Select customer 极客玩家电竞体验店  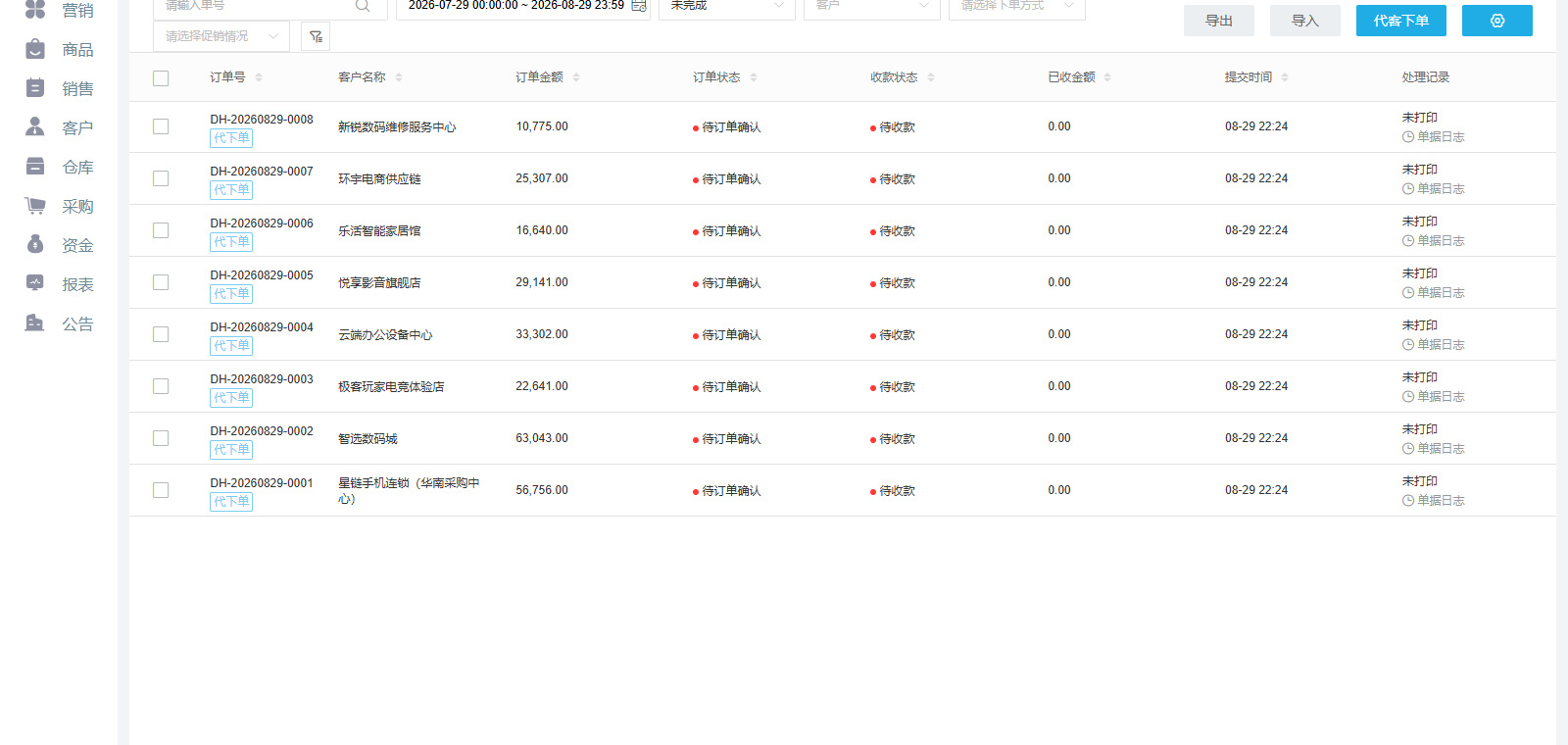[391, 387]
